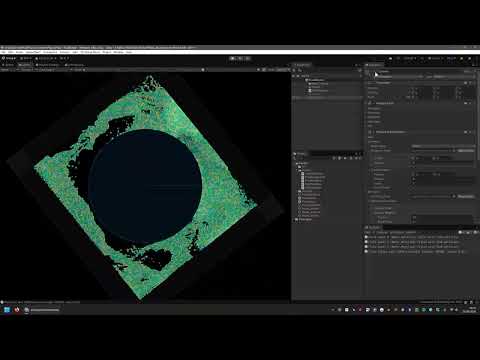Open the Windows Start menu
Viewport: 480px width, 360px height.
[x=7, y=310]
